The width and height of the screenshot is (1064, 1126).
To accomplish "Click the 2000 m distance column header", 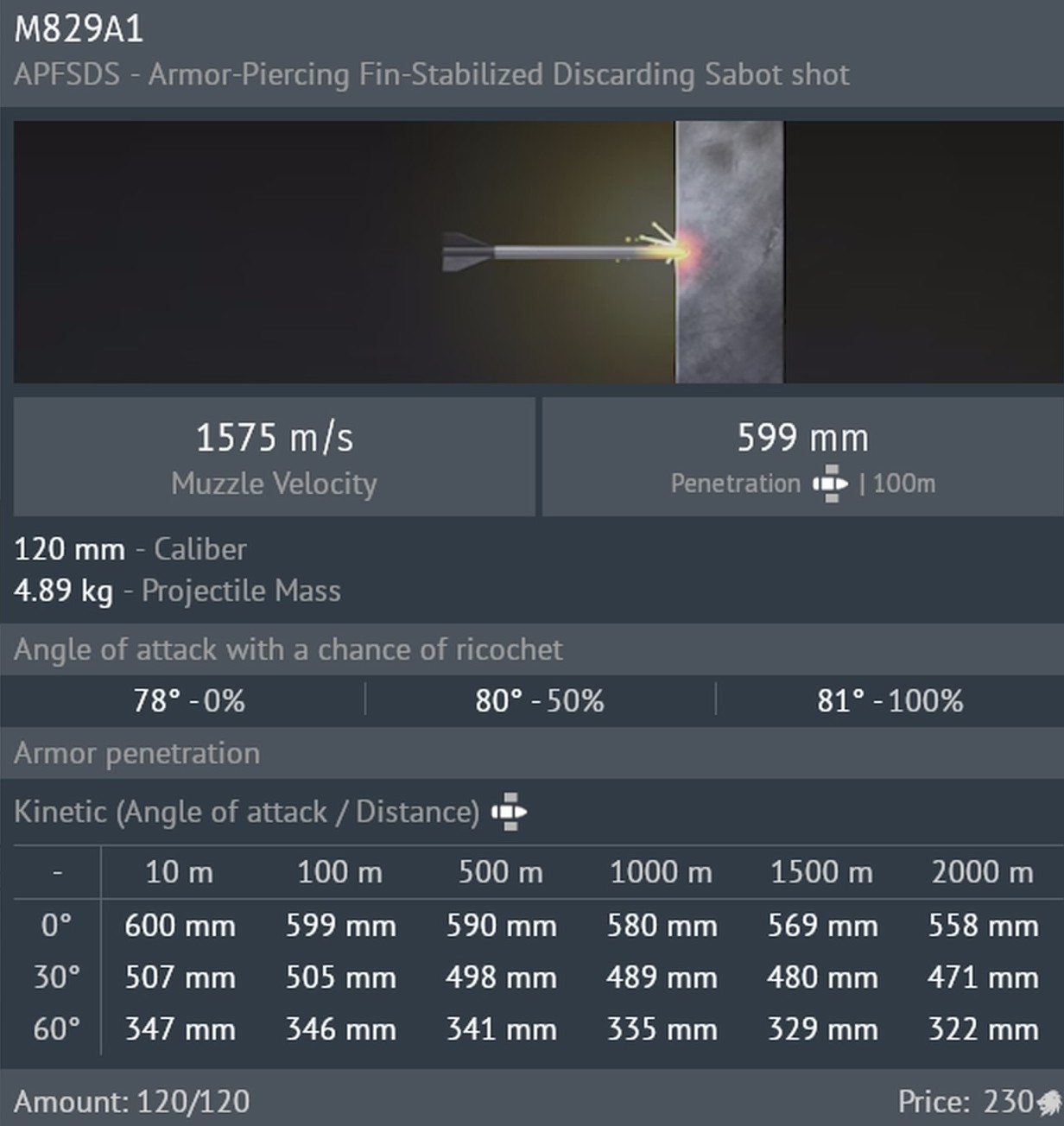I will coord(982,872).
